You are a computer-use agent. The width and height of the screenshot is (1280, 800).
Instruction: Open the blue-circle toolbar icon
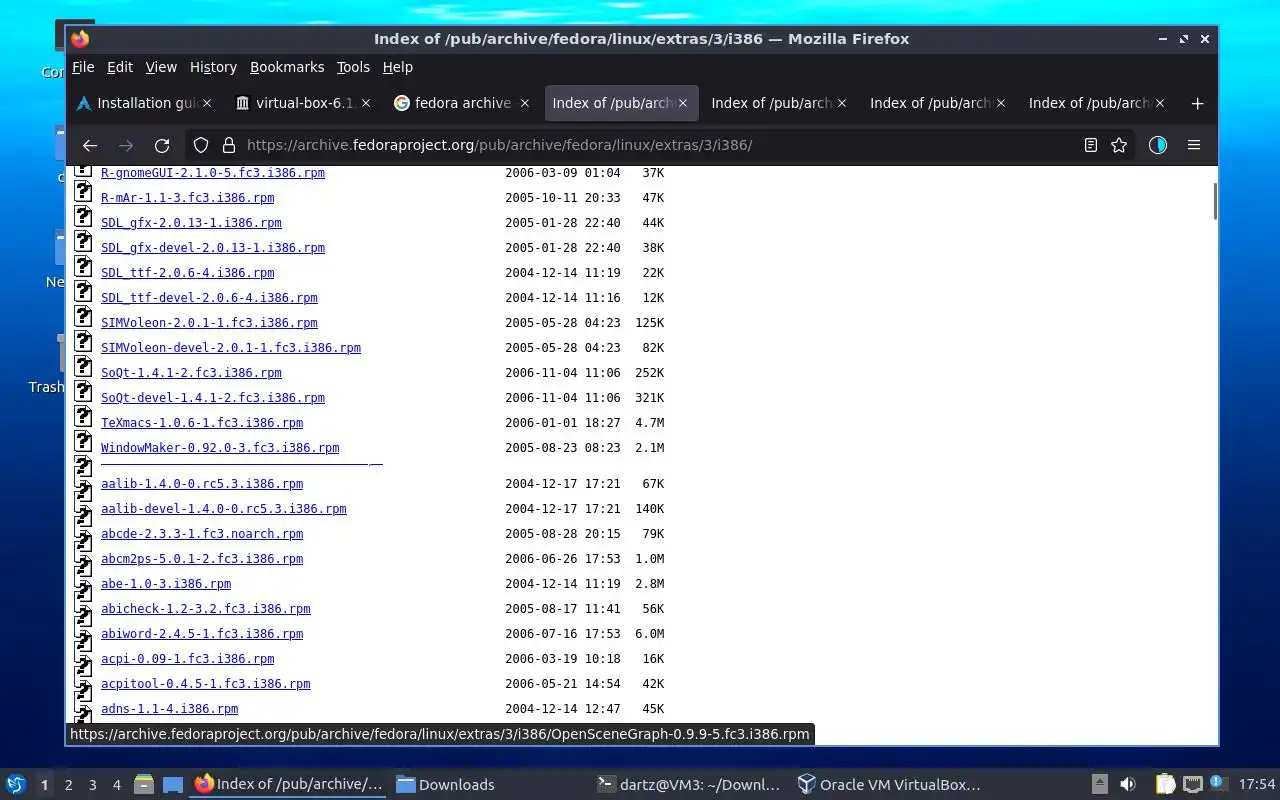point(1158,145)
